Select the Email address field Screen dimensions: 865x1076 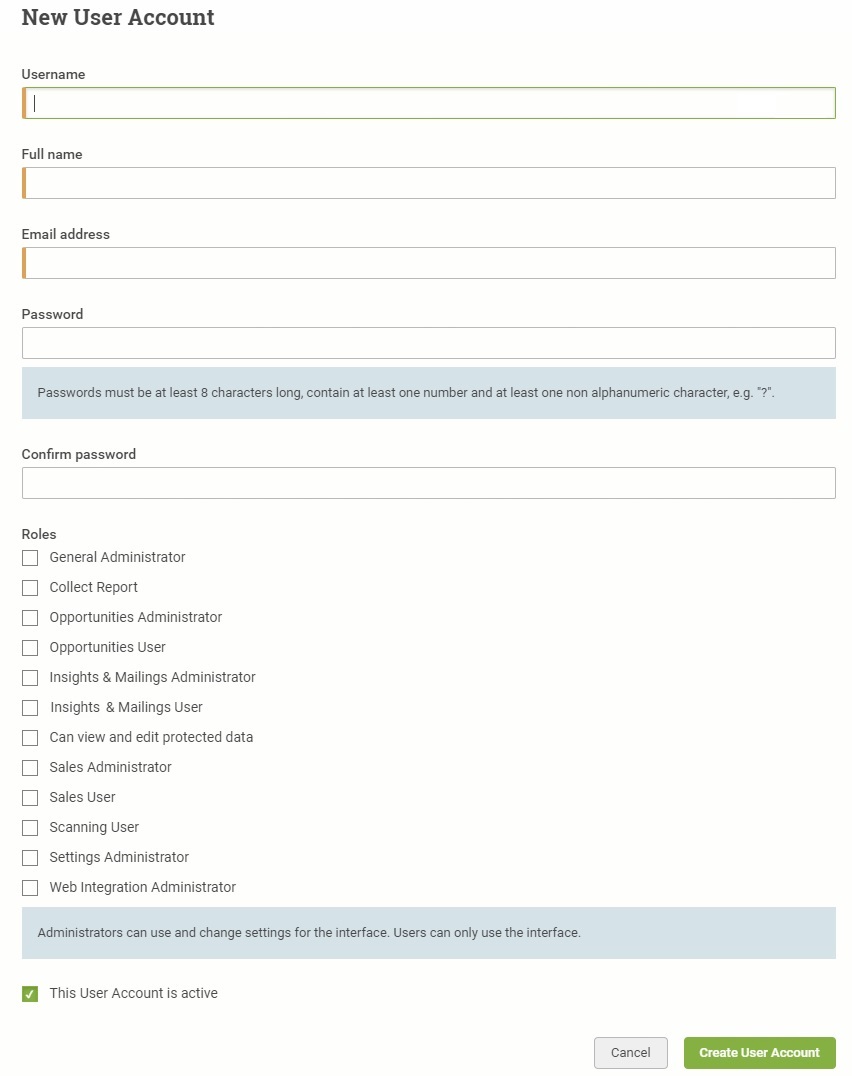[x=429, y=263]
